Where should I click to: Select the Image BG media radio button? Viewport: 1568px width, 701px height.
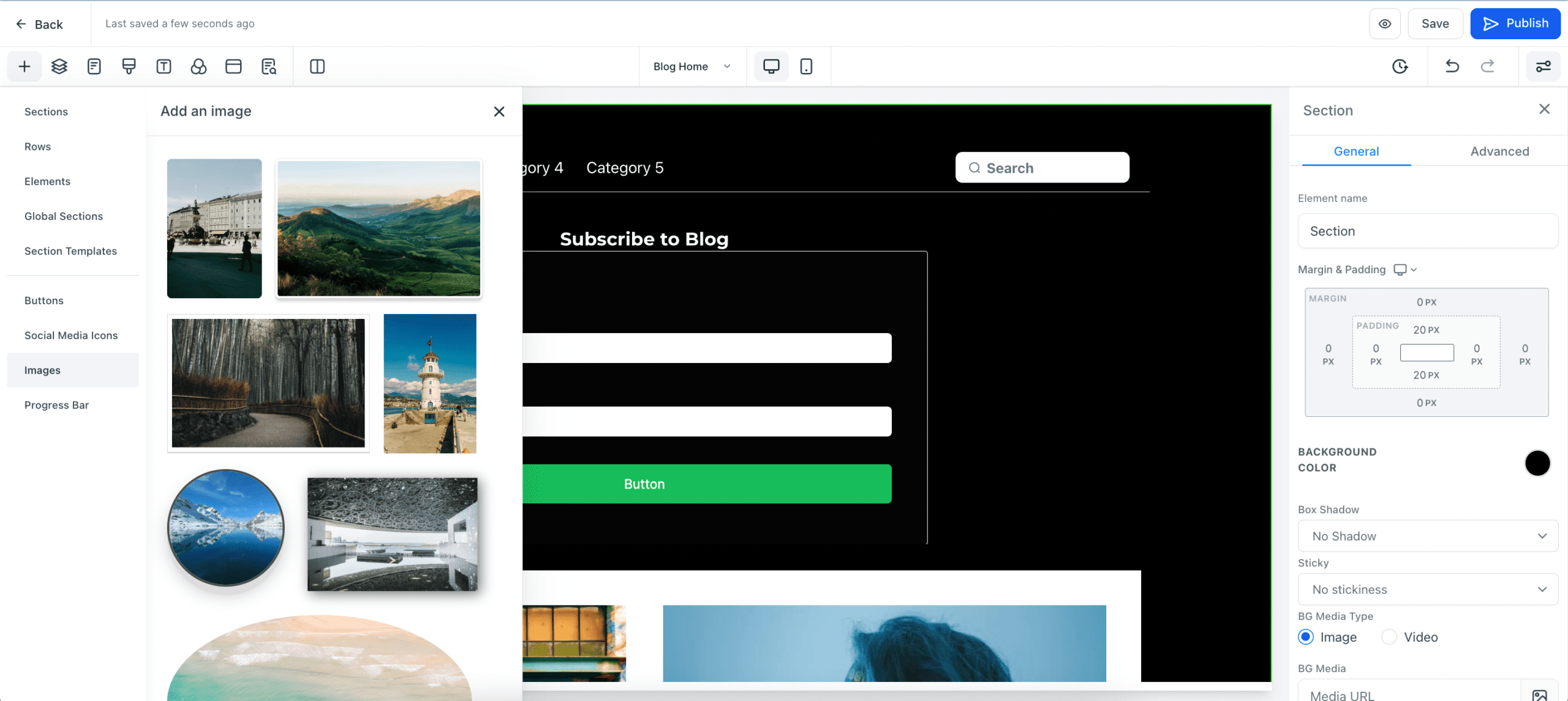click(x=1306, y=637)
